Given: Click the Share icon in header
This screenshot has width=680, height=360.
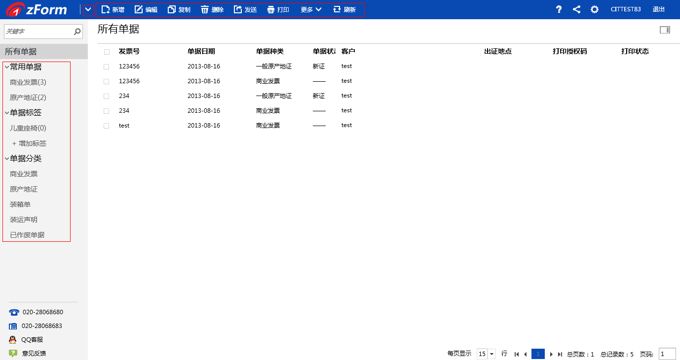Looking at the screenshot, I should click(x=576, y=9).
